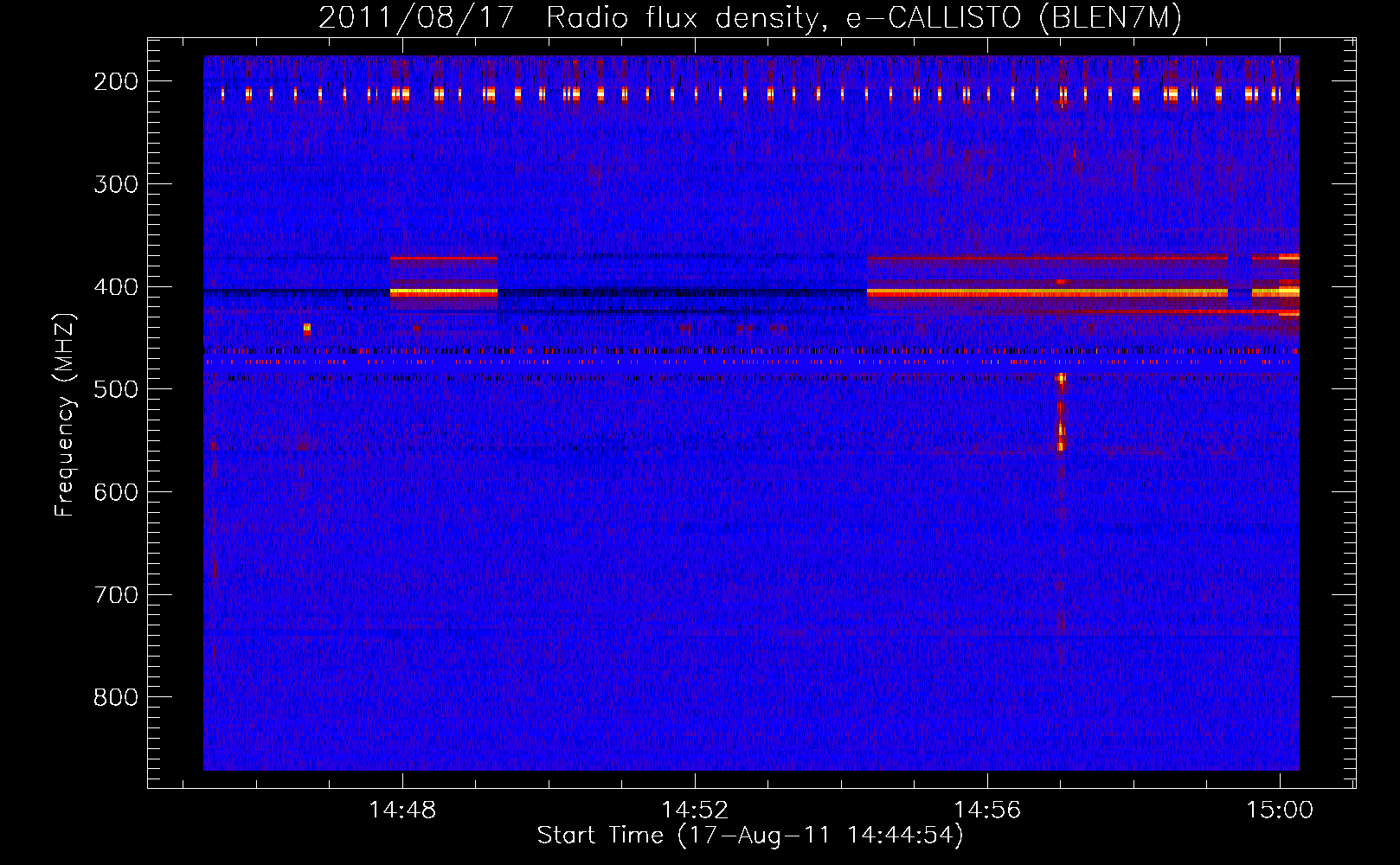1400x865 pixels.
Task: Click the 'Frequency (MHZ)' axis label
Action: click(x=65, y=415)
